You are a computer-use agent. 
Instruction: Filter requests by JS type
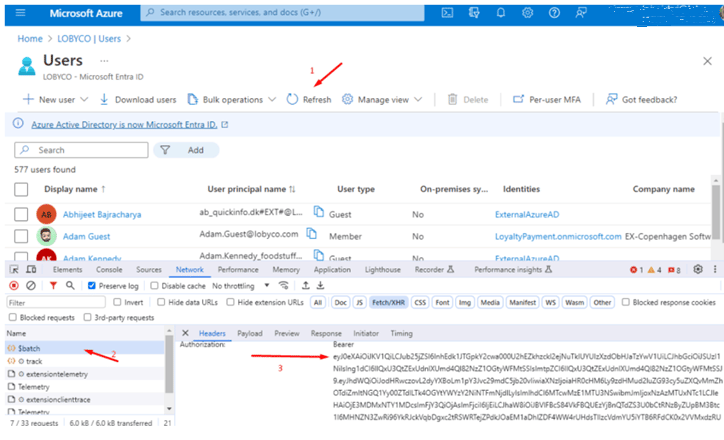tap(359, 302)
